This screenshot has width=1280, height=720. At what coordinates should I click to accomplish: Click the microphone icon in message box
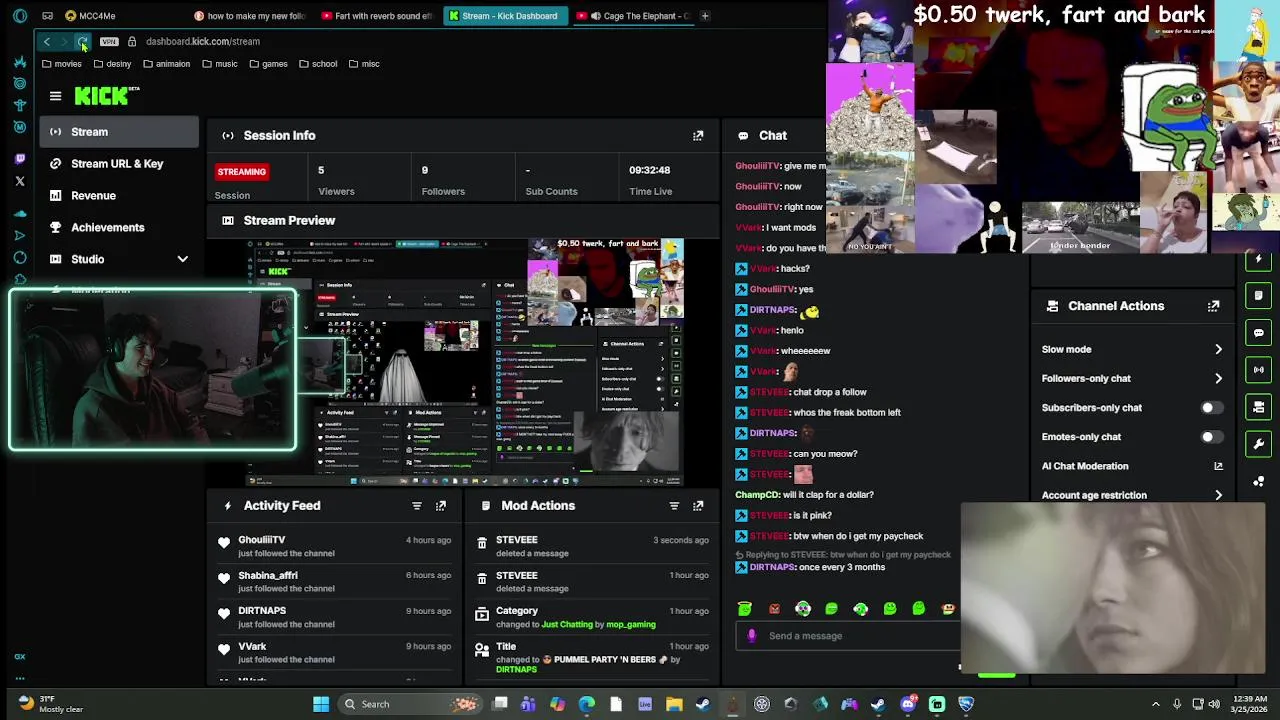752,636
